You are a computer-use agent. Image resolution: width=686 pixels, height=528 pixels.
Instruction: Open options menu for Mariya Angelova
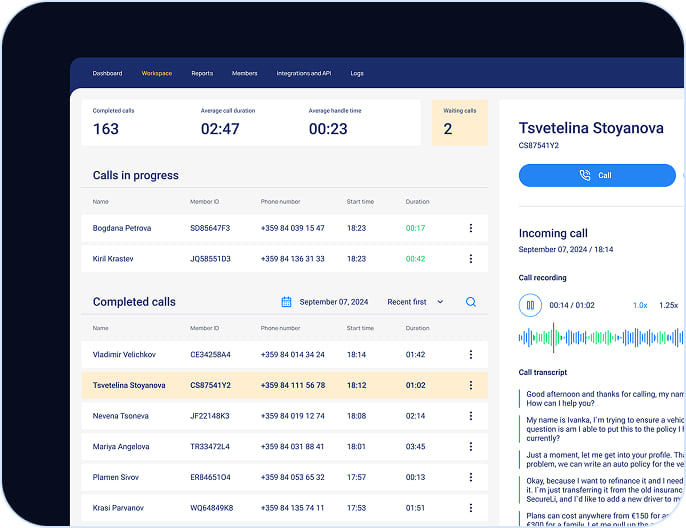point(471,446)
